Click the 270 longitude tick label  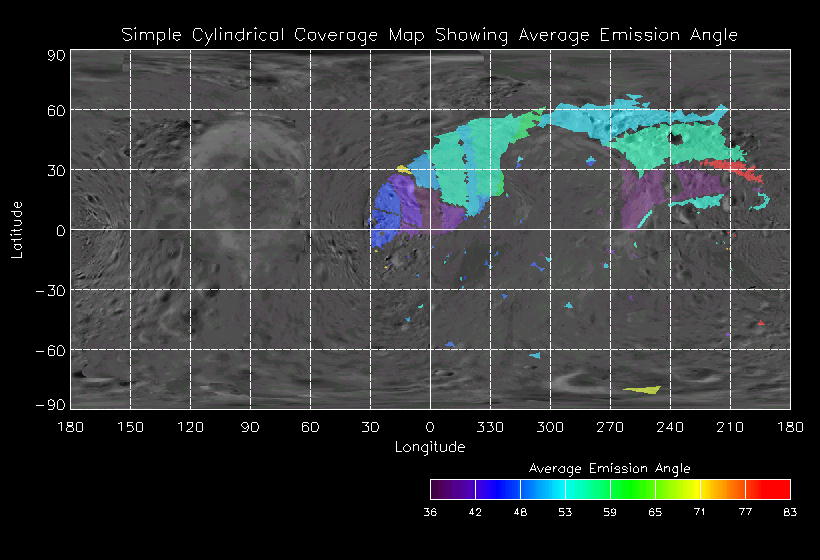610,427
